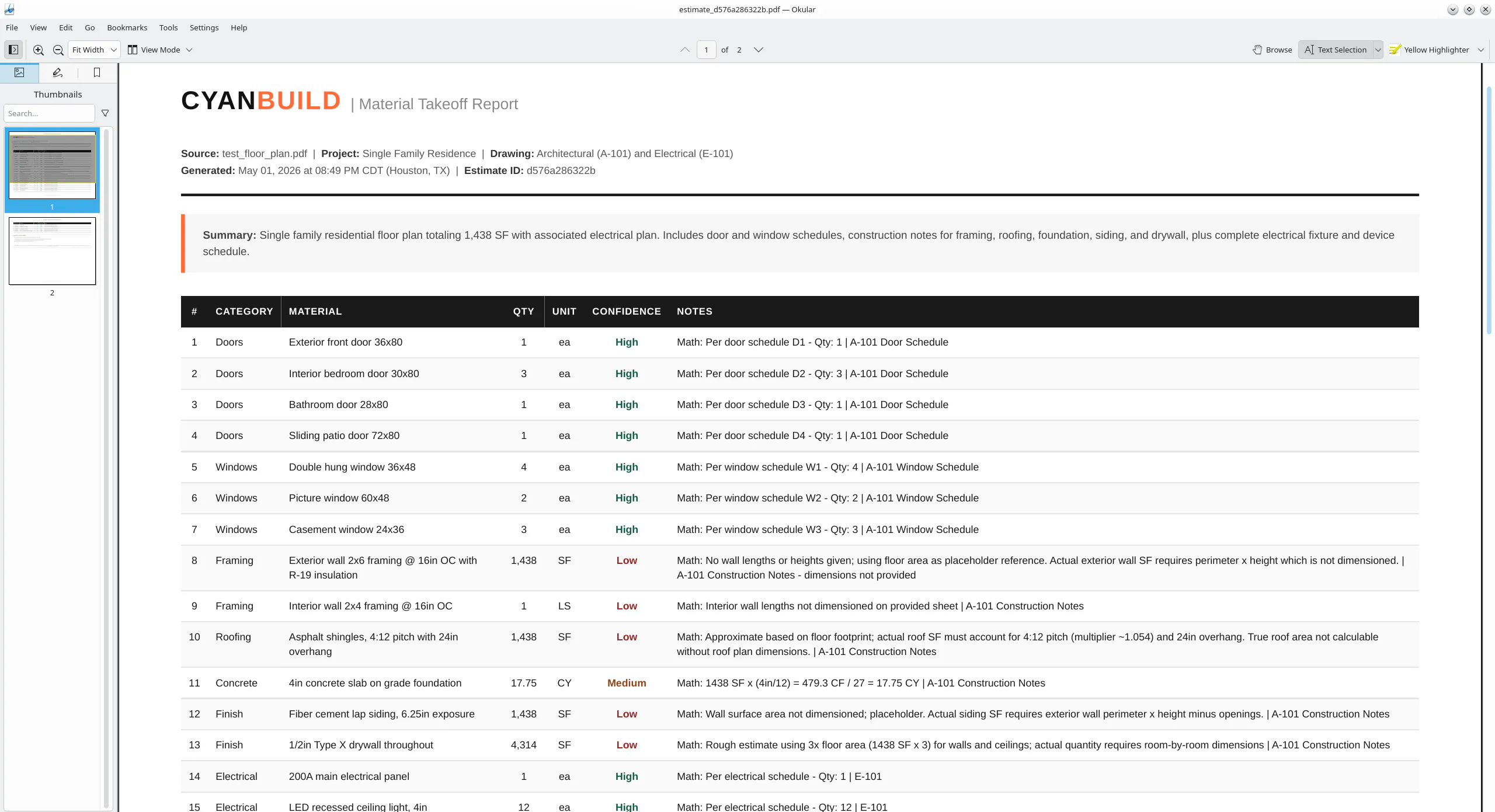
Task: Click 'Fiber cement lap siding, 6.25in exposure'
Action: [381, 714]
